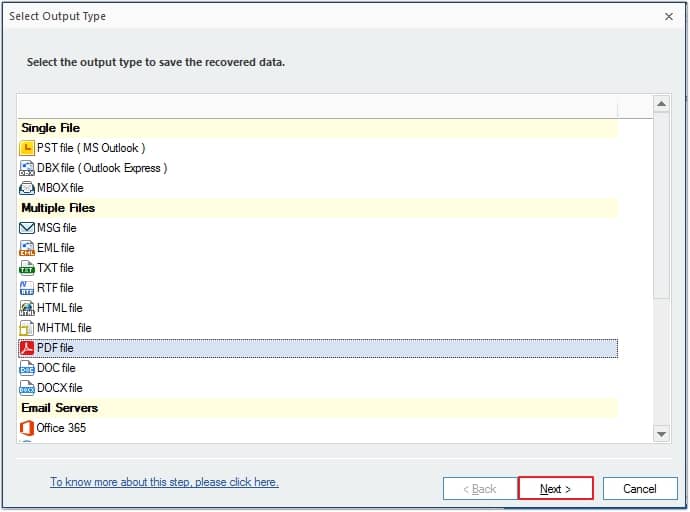690x512 pixels.
Task: Choose 'DOC file' text entry
Action: pyautogui.click(x=56, y=368)
